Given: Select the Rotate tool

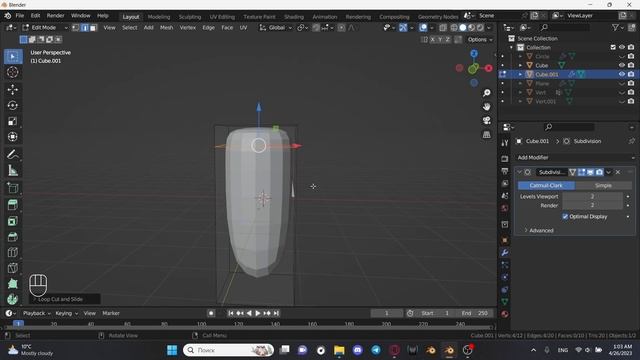Looking at the screenshot, I should pos(13,105).
